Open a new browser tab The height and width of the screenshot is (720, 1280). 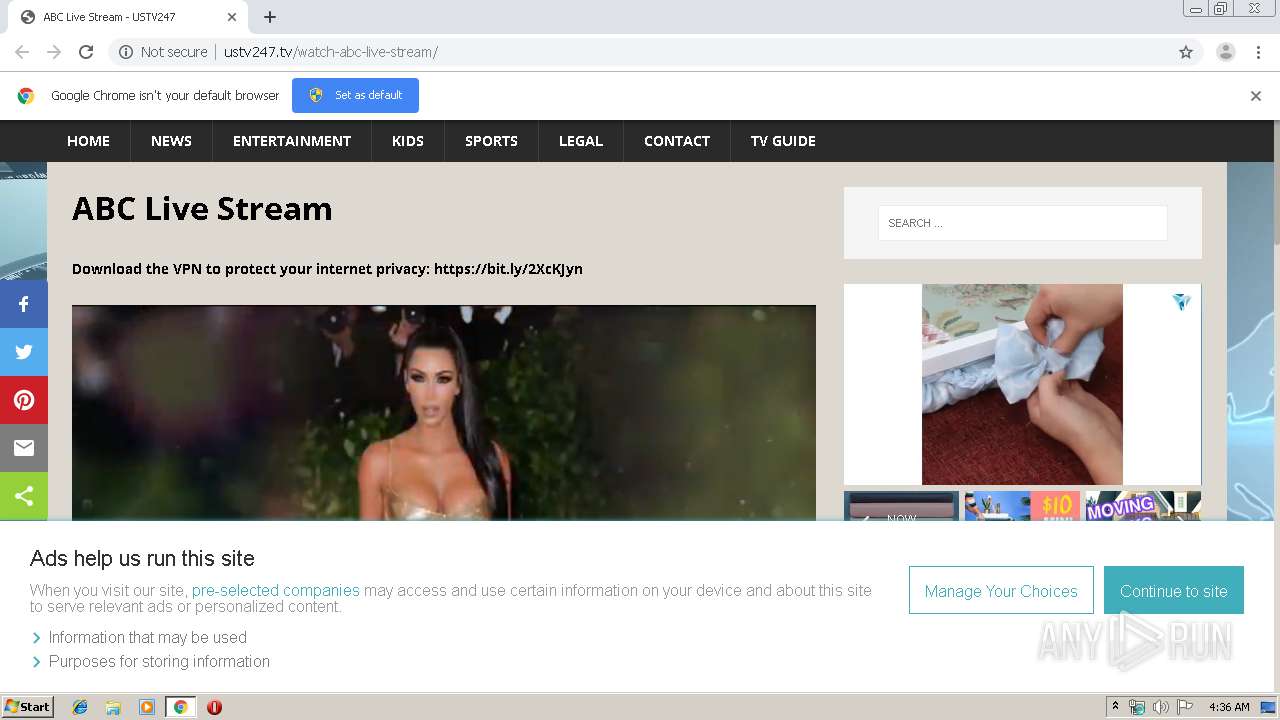(x=270, y=17)
